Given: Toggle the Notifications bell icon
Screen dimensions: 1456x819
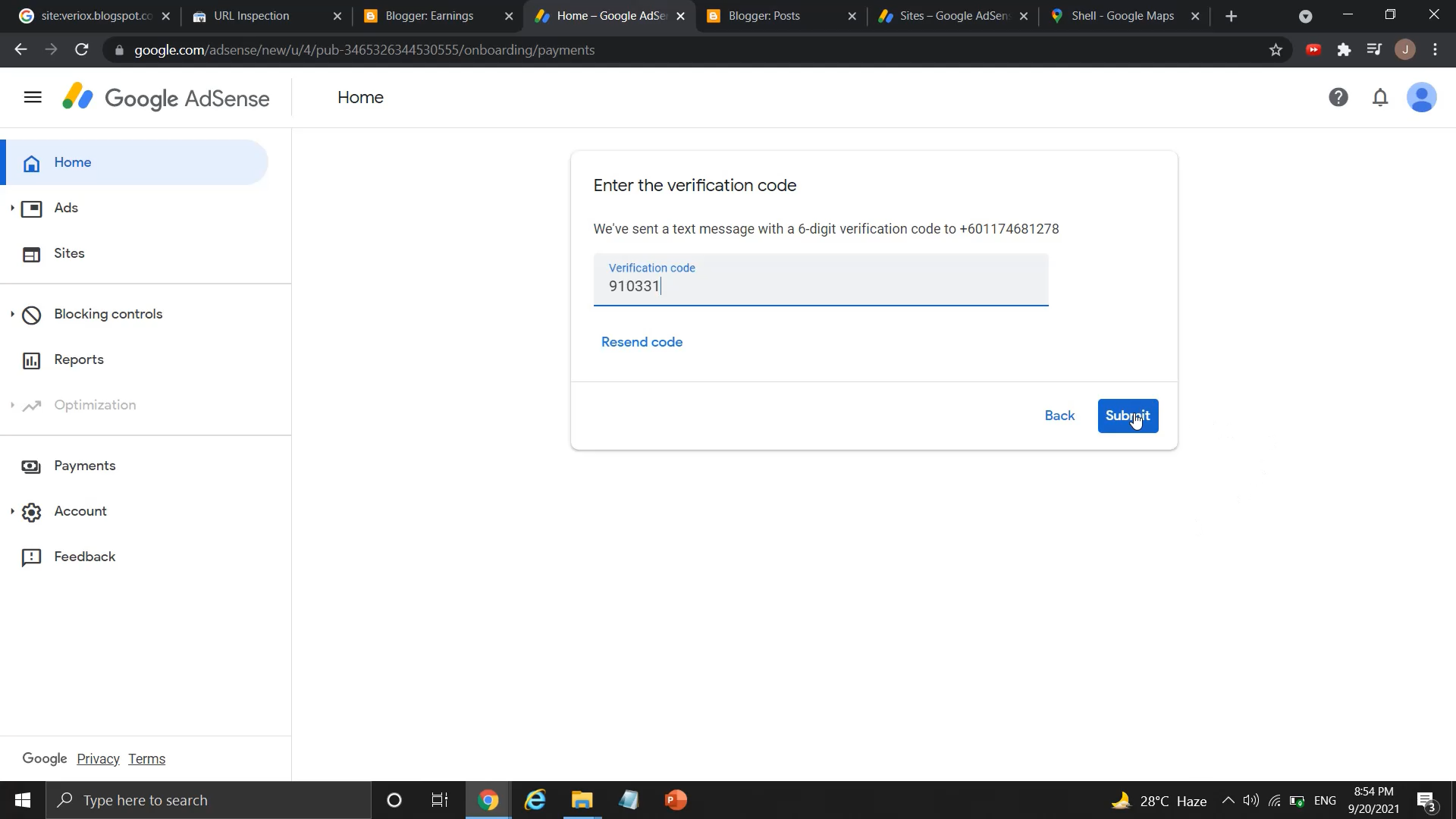Looking at the screenshot, I should 1380,98.
